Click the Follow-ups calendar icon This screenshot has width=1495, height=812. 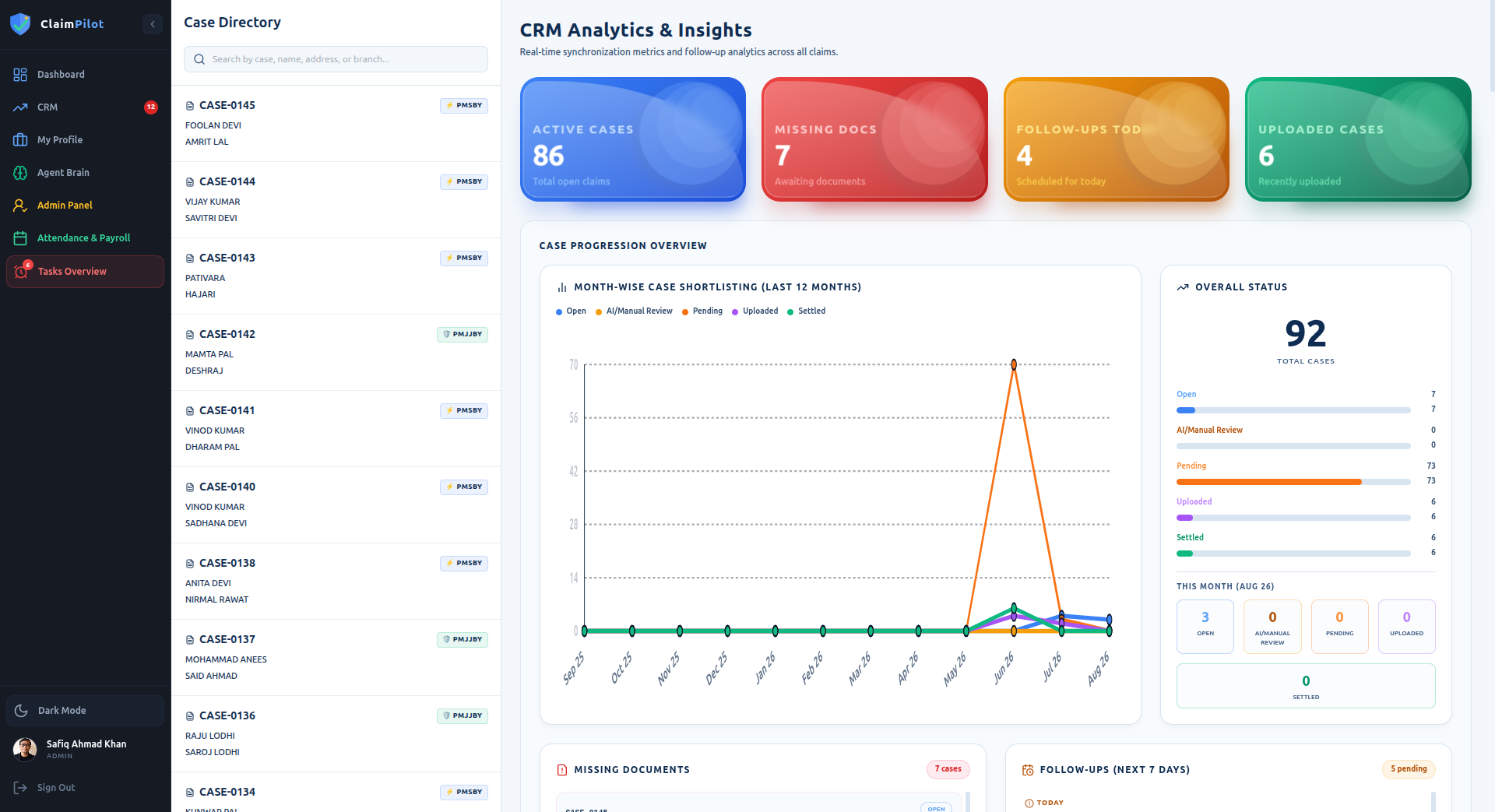point(1028,770)
